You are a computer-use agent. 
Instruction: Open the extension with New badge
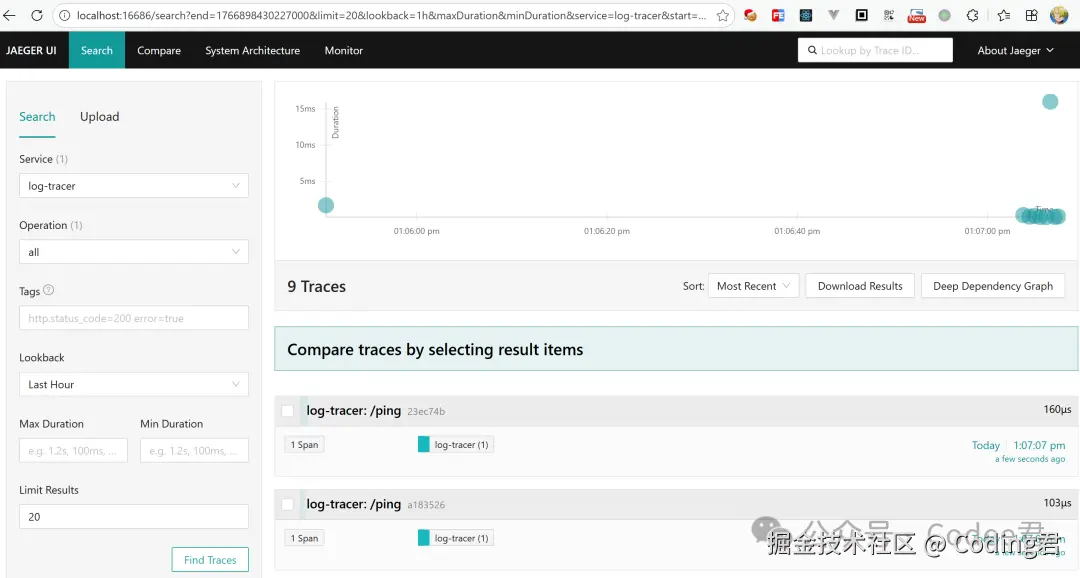click(x=916, y=15)
